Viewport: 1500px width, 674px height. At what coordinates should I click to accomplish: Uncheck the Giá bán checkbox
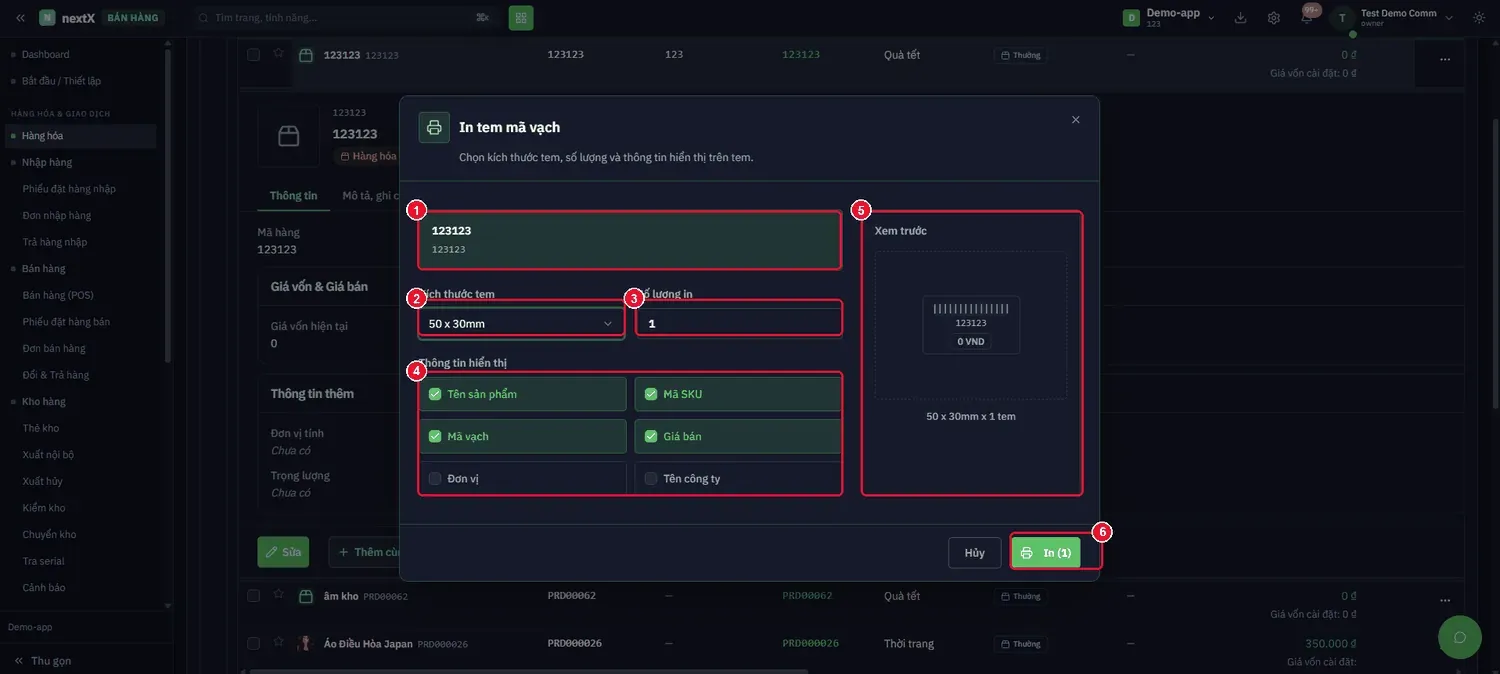[651, 436]
